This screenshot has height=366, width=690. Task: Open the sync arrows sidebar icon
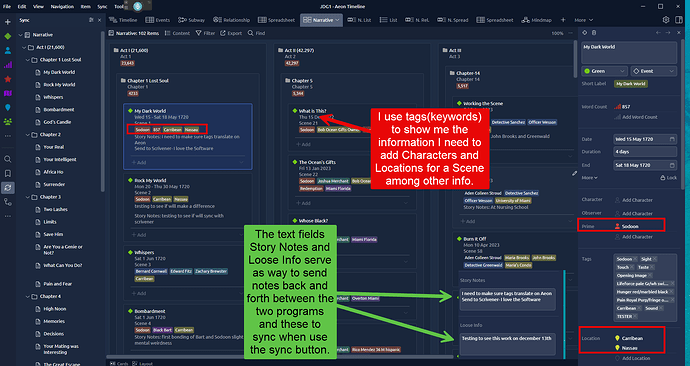coord(7,187)
